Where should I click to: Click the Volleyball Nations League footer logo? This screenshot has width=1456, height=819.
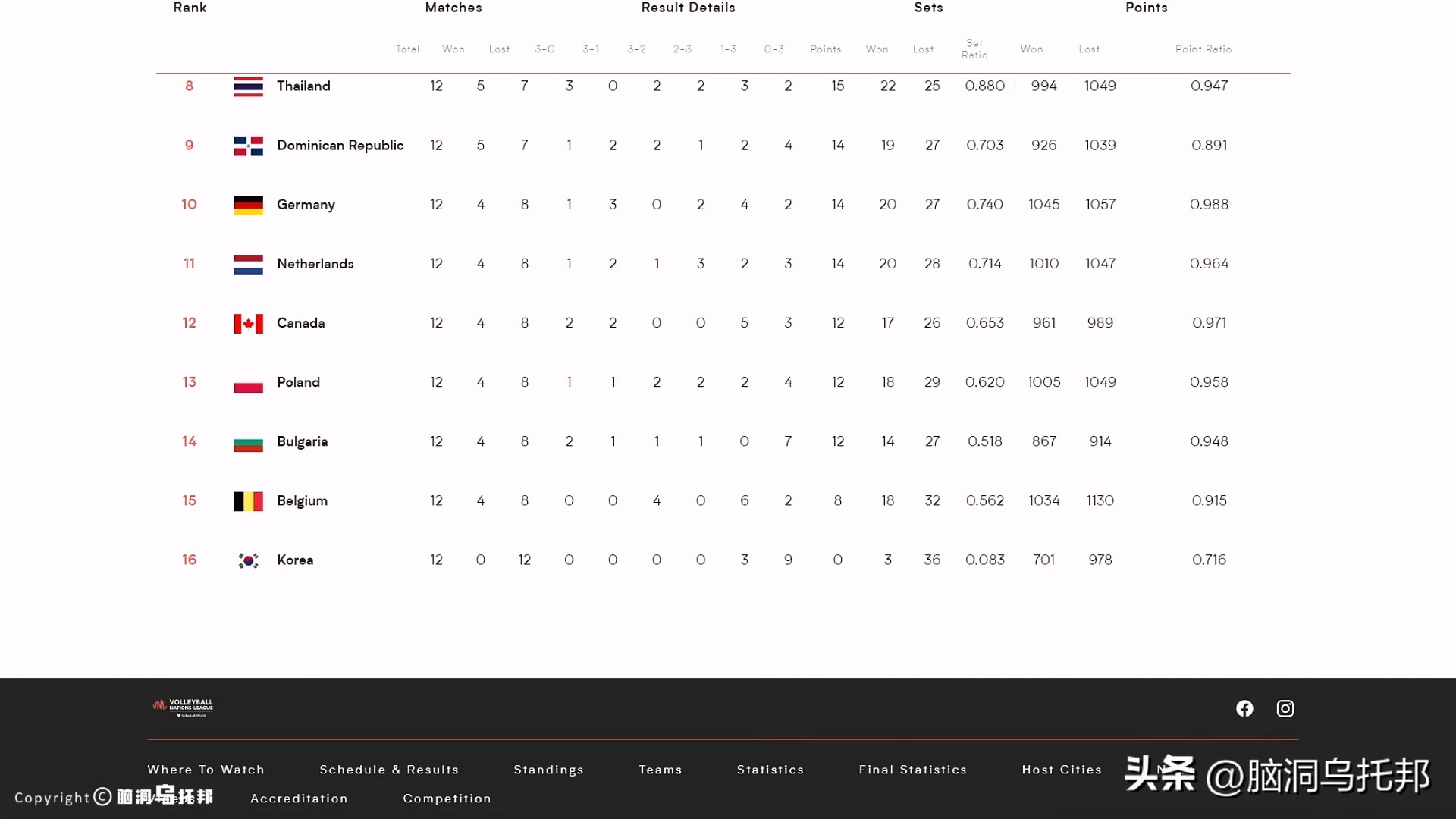pyautogui.click(x=183, y=708)
